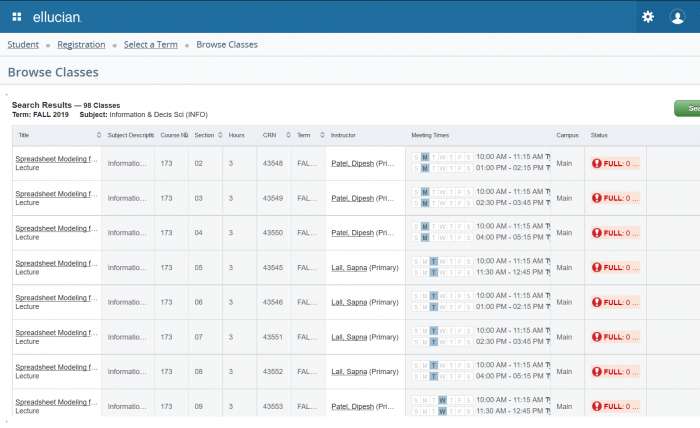The height and width of the screenshot is (428, 700).
Task: Click the highlighted Monday box for section 02
Action: click(x=425, y=157)
